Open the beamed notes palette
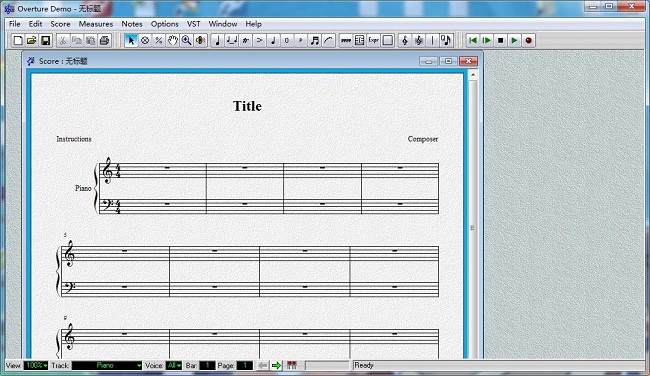The image size is (650, 376). click(x=315, y=41)
